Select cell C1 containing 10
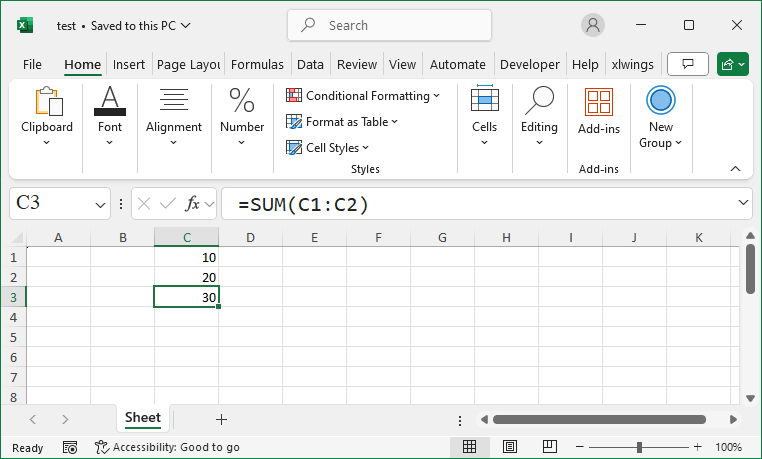Screen dimensions: 762x459 [x=187, y=257]
